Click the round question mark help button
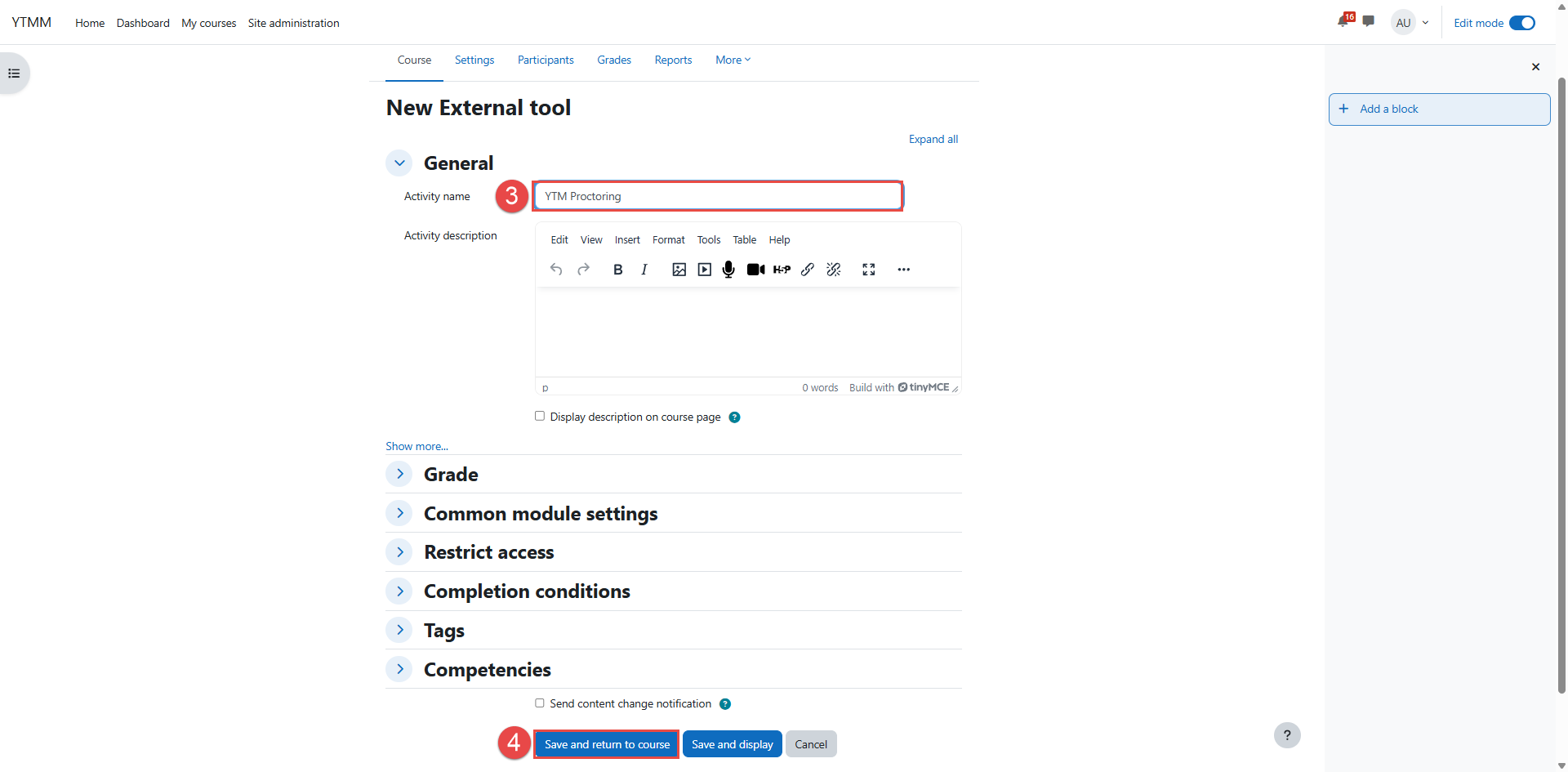The image size is (1568, 772). pyautogui.click(x=1287, y=735)
